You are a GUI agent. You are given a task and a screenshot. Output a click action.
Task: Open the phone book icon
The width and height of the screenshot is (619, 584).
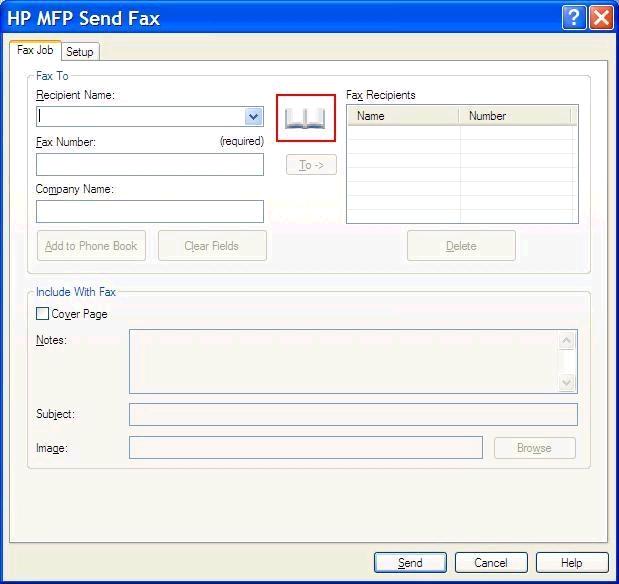[306, 118]
